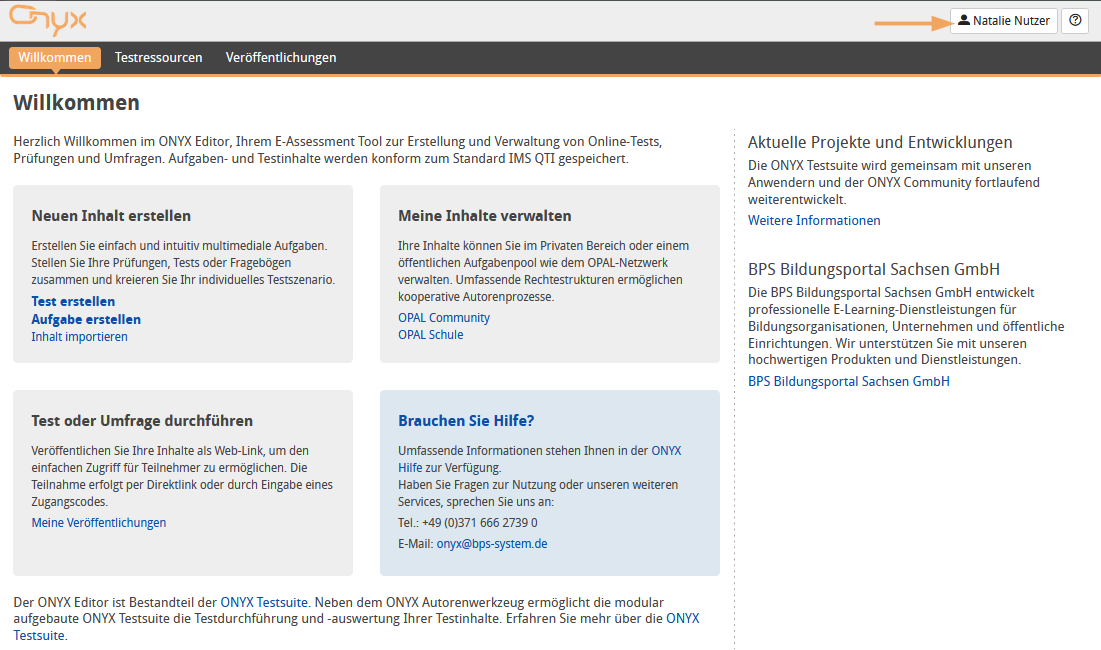Viewport: 1101px width, 650px height.
Task: Open BPS Bildungsportal Sachsen GmbH link
Action: click(x=848, y=381)
